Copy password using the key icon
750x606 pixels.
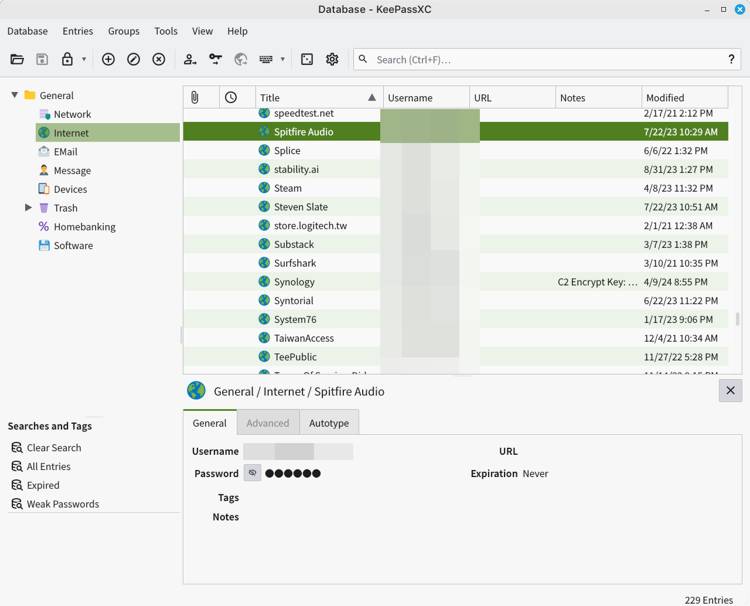click(216, 59)
